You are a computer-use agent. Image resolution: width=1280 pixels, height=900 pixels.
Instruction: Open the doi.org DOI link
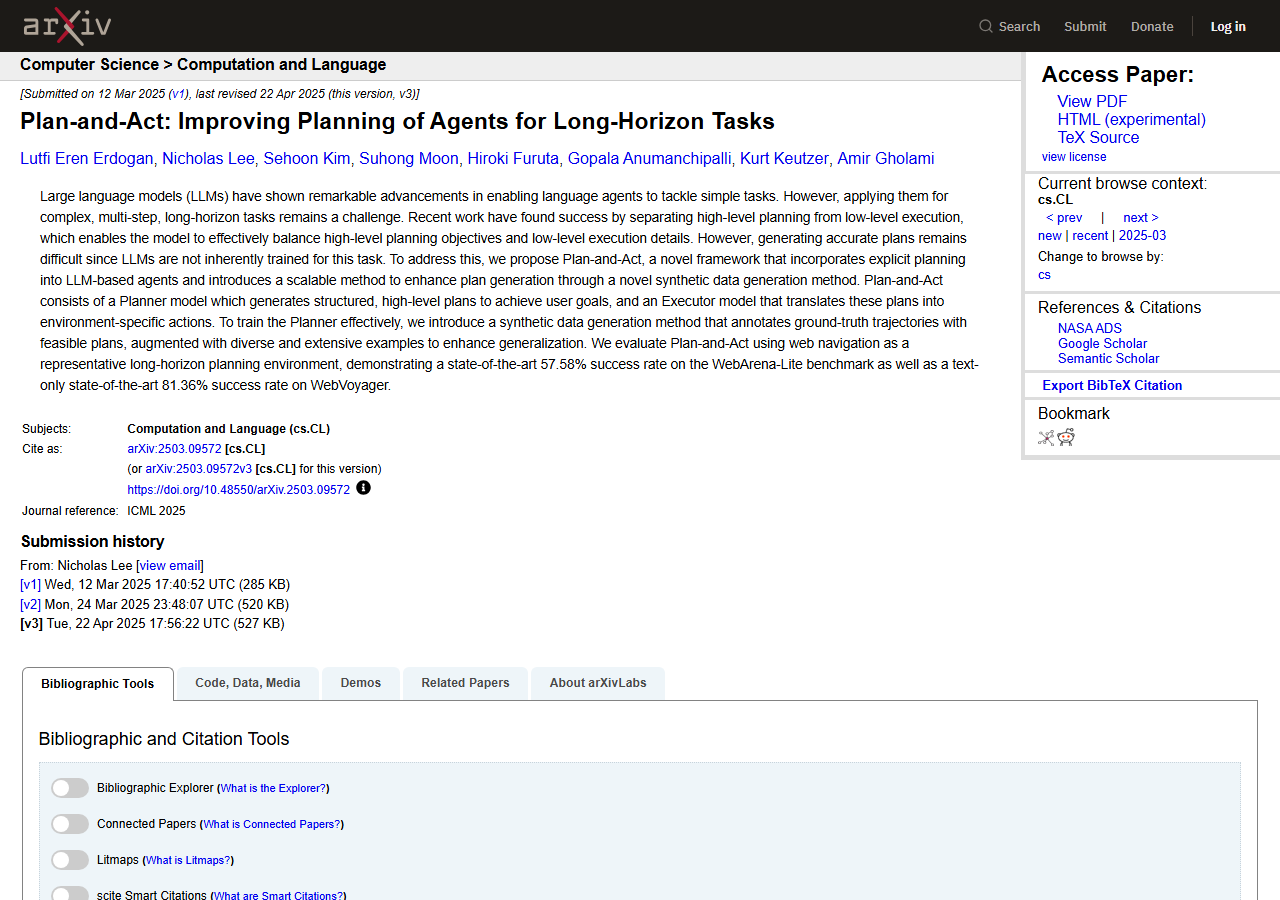click(239, 490)
